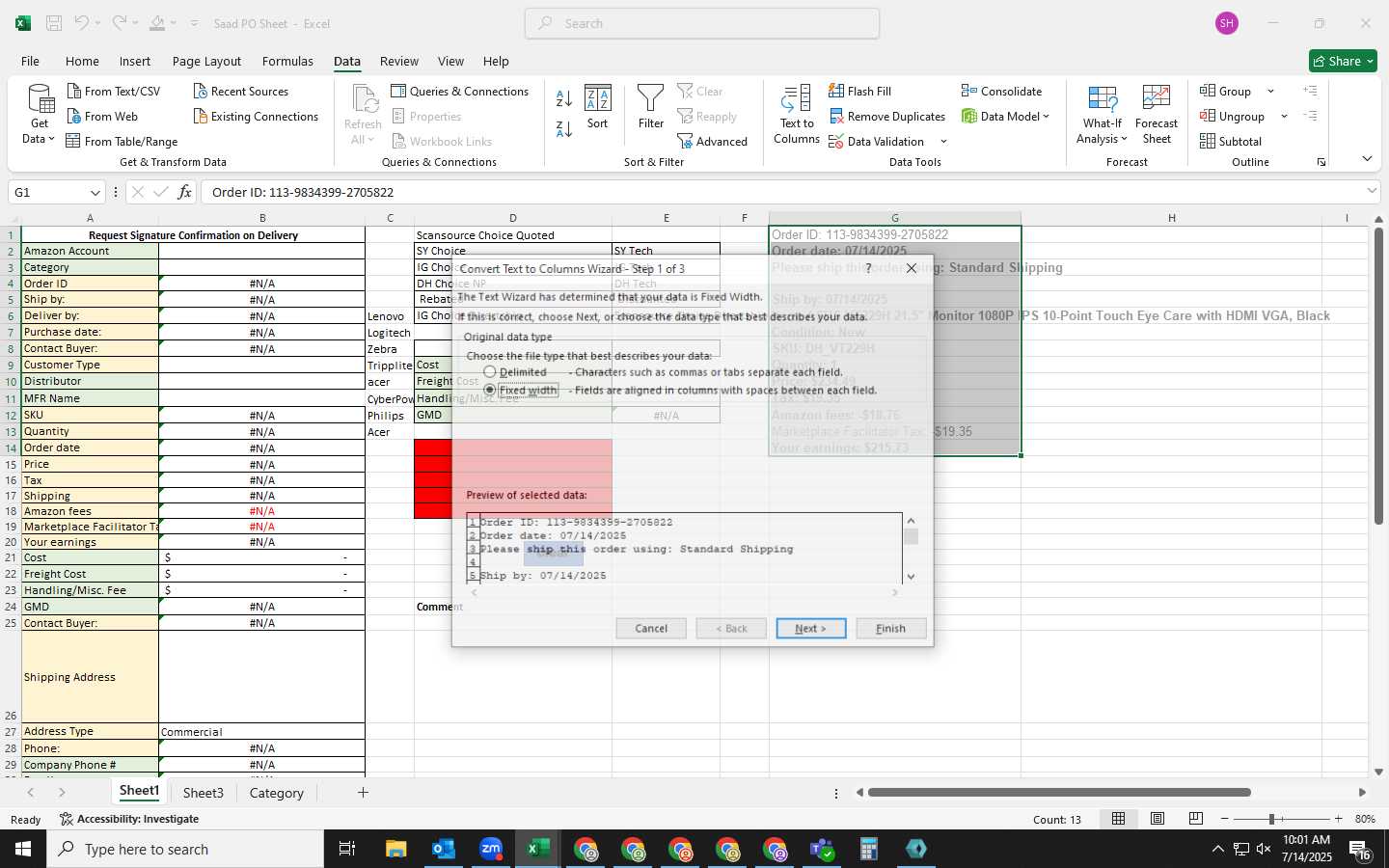Open File Explorer on taskbar
1389x868 pixels.
tap(396, 849)
